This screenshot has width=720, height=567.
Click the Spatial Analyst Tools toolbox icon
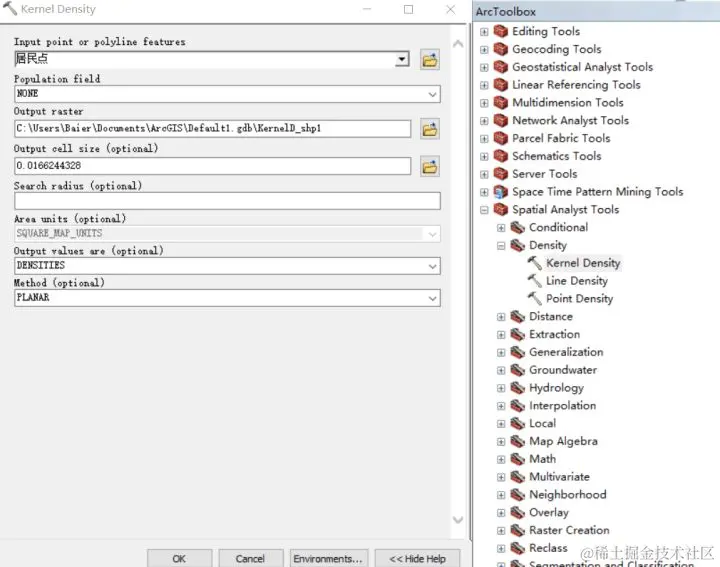click(501, 209)
